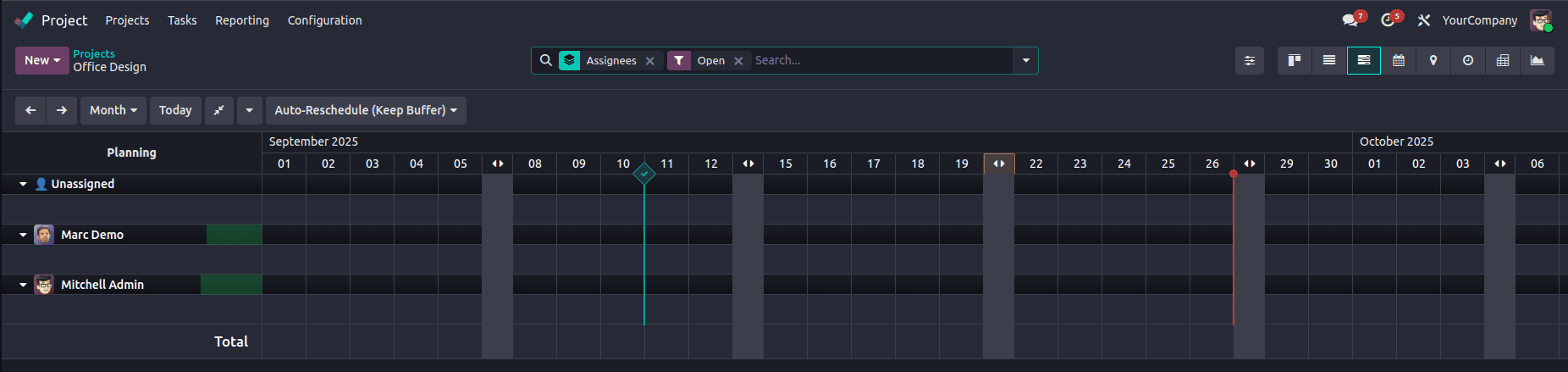
Task: Switch to List view
Action: tap(1329, 60)
